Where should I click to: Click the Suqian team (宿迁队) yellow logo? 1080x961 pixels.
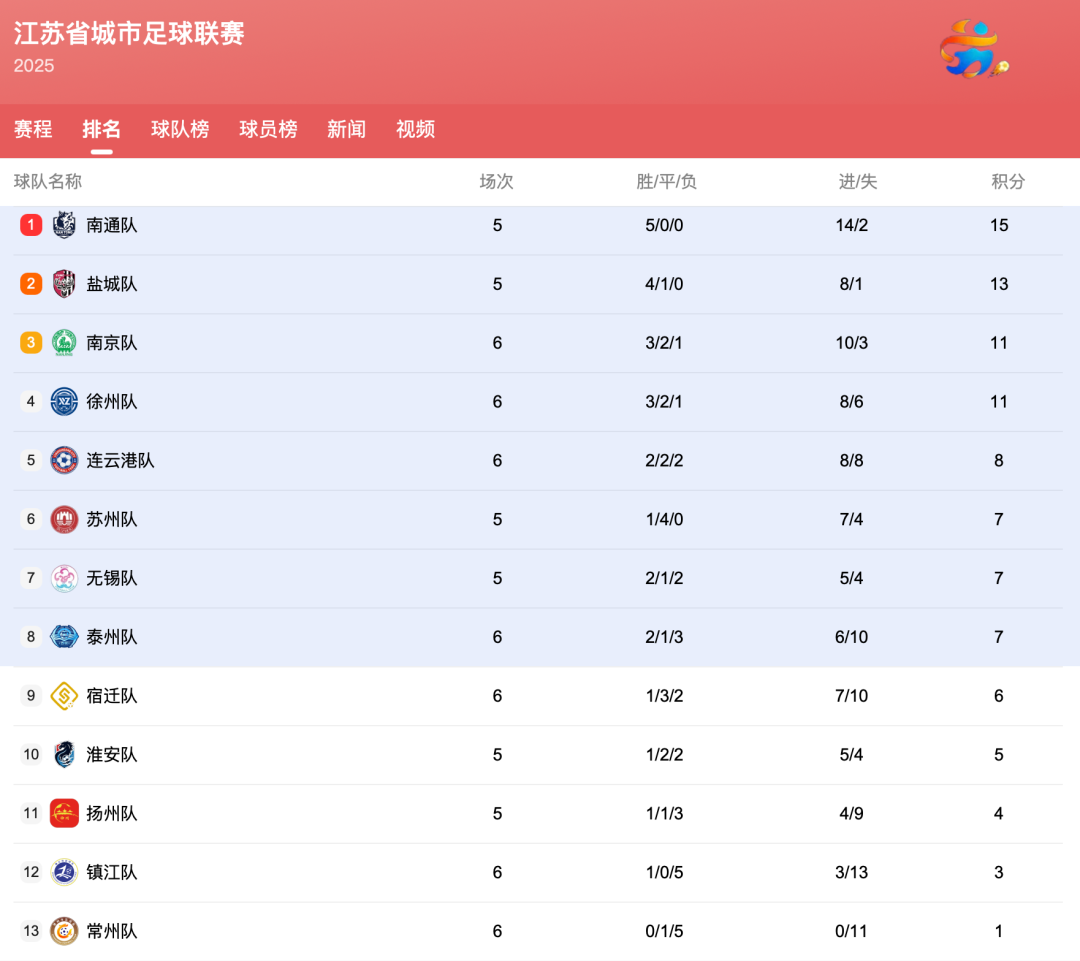point(64,696)
